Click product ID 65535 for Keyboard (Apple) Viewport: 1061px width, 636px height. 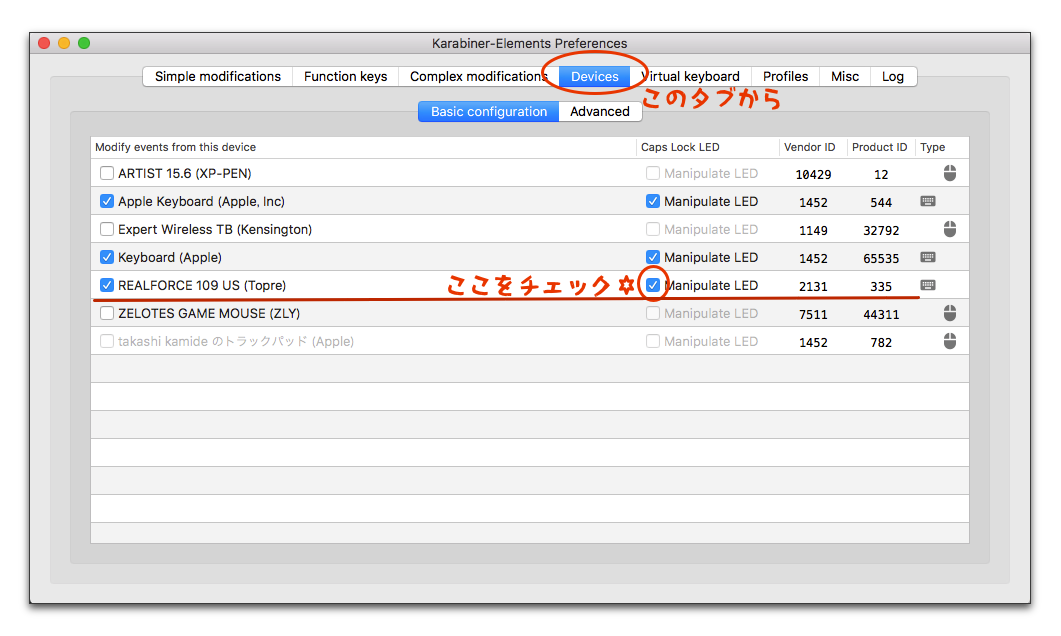(x=881, y=258)
